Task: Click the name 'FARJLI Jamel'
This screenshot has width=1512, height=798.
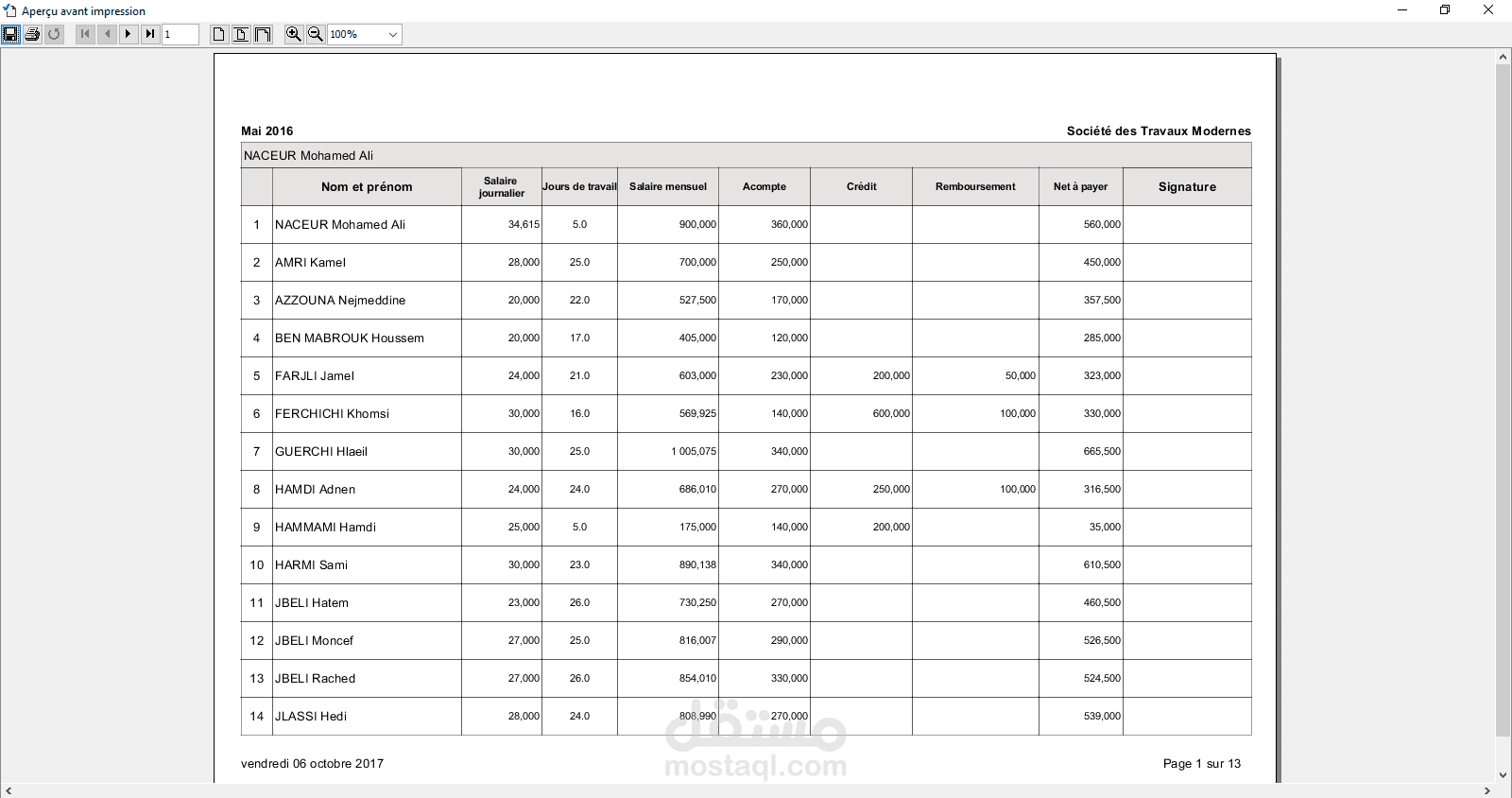Action: coord(315,375)
